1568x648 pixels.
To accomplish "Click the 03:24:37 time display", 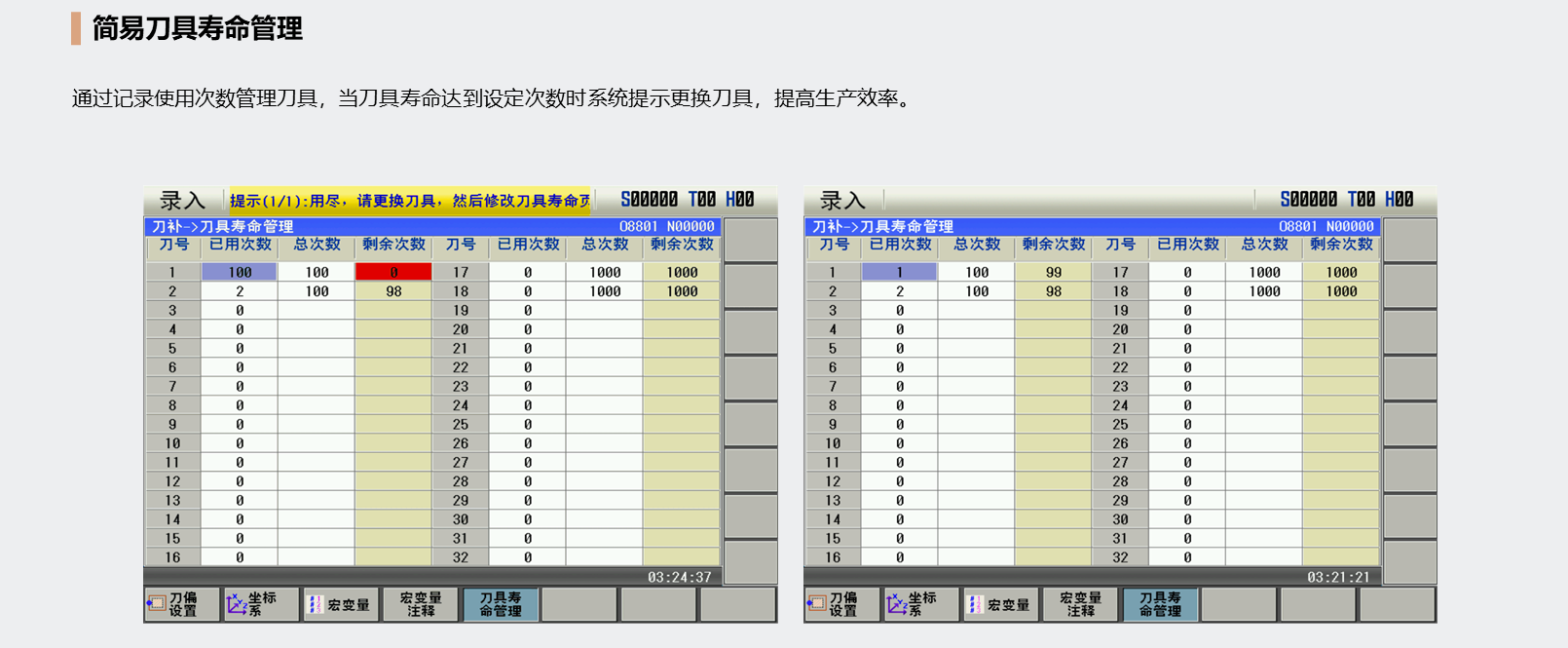I will (679, 577).
